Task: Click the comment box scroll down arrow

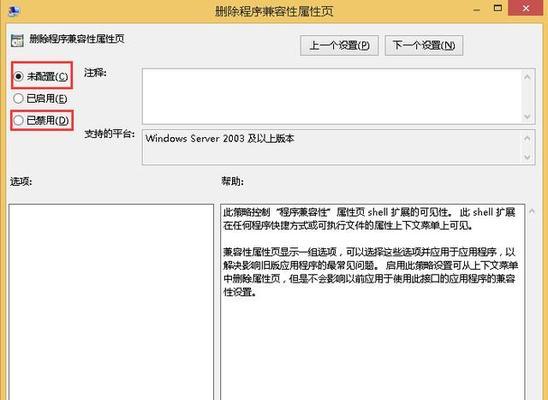Action: pyautogui.click(x=527, y=116)
